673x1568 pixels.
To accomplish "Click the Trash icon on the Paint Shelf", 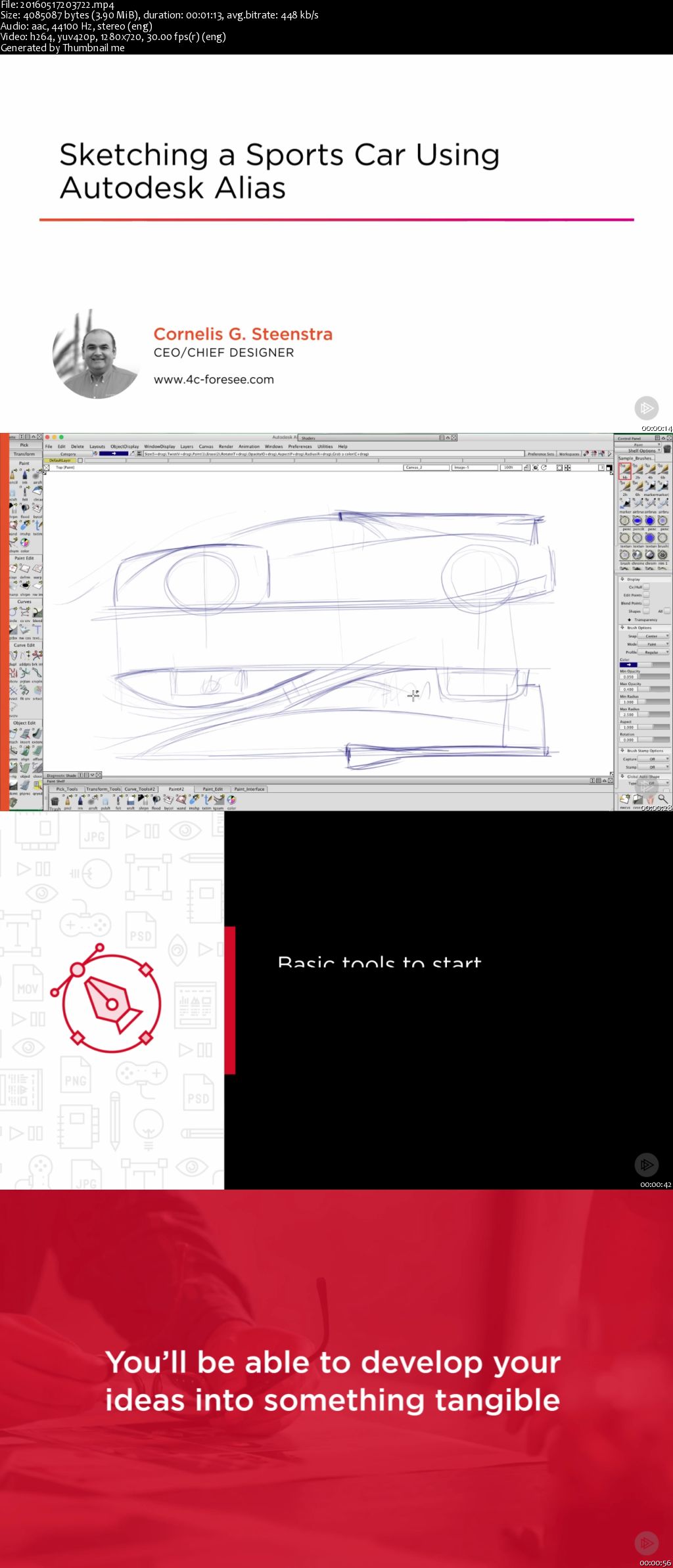I will point(55,801).
